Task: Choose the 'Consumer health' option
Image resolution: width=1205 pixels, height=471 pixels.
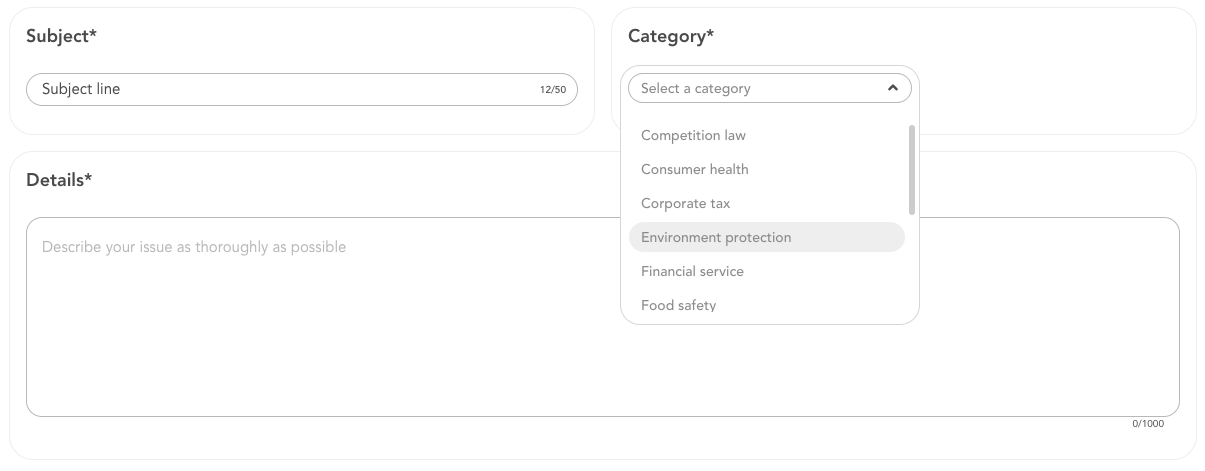Action: pos(694,169)
